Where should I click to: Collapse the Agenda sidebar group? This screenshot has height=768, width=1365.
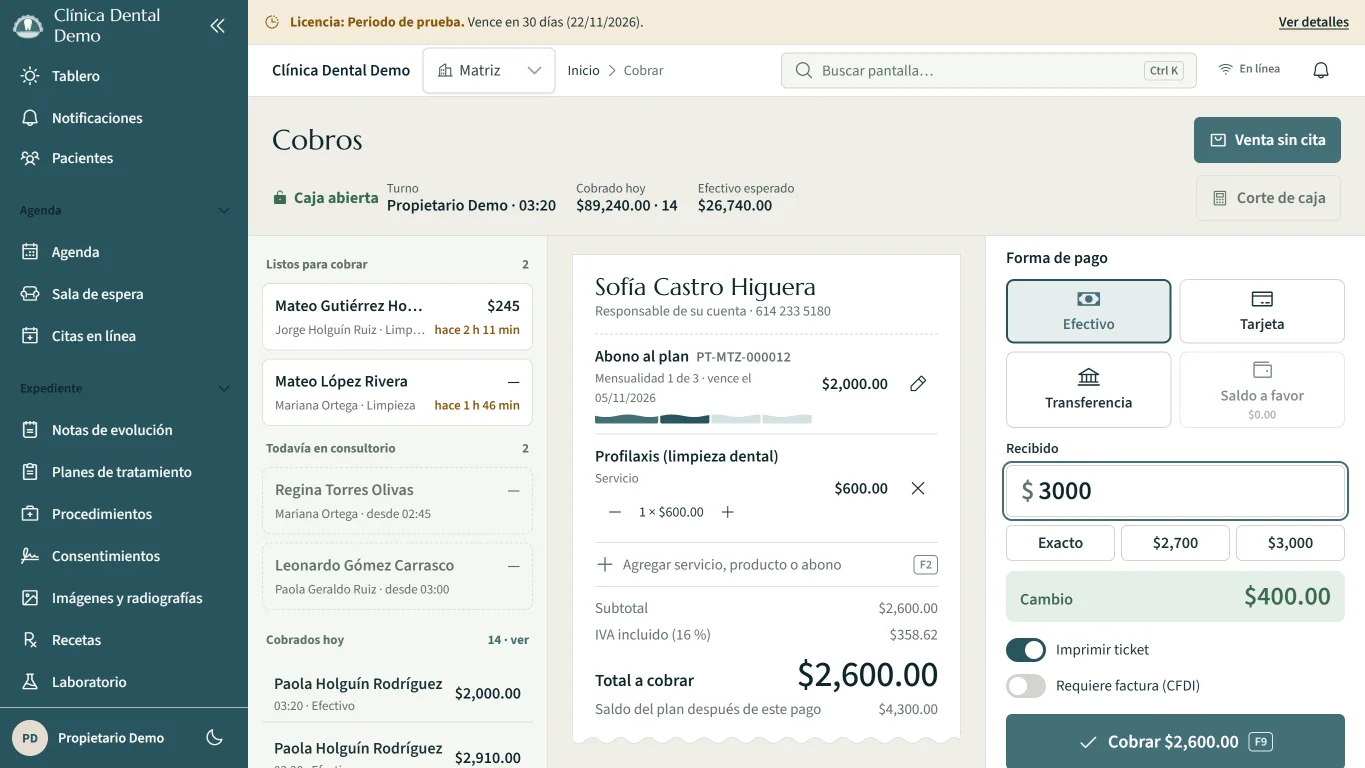coord(224,211)
